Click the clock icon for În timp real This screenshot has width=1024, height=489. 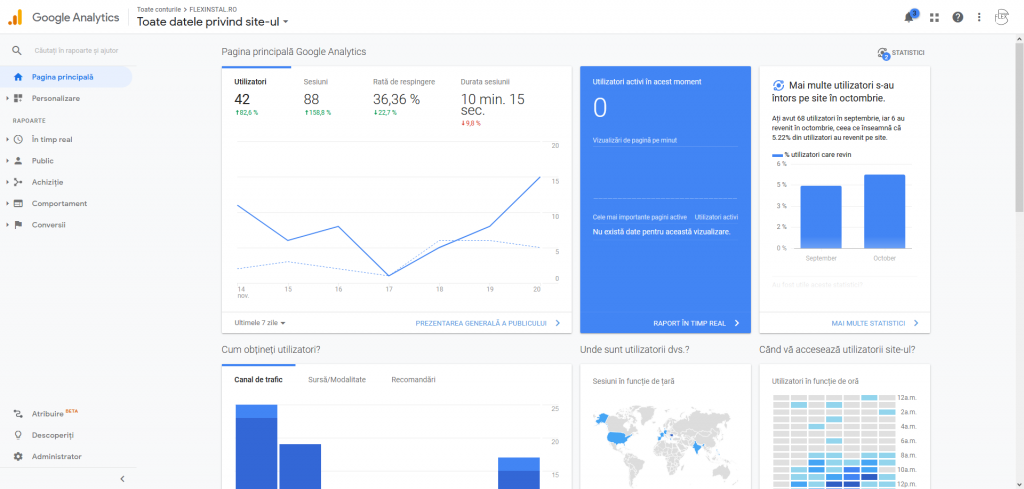(x=18, y=139)
